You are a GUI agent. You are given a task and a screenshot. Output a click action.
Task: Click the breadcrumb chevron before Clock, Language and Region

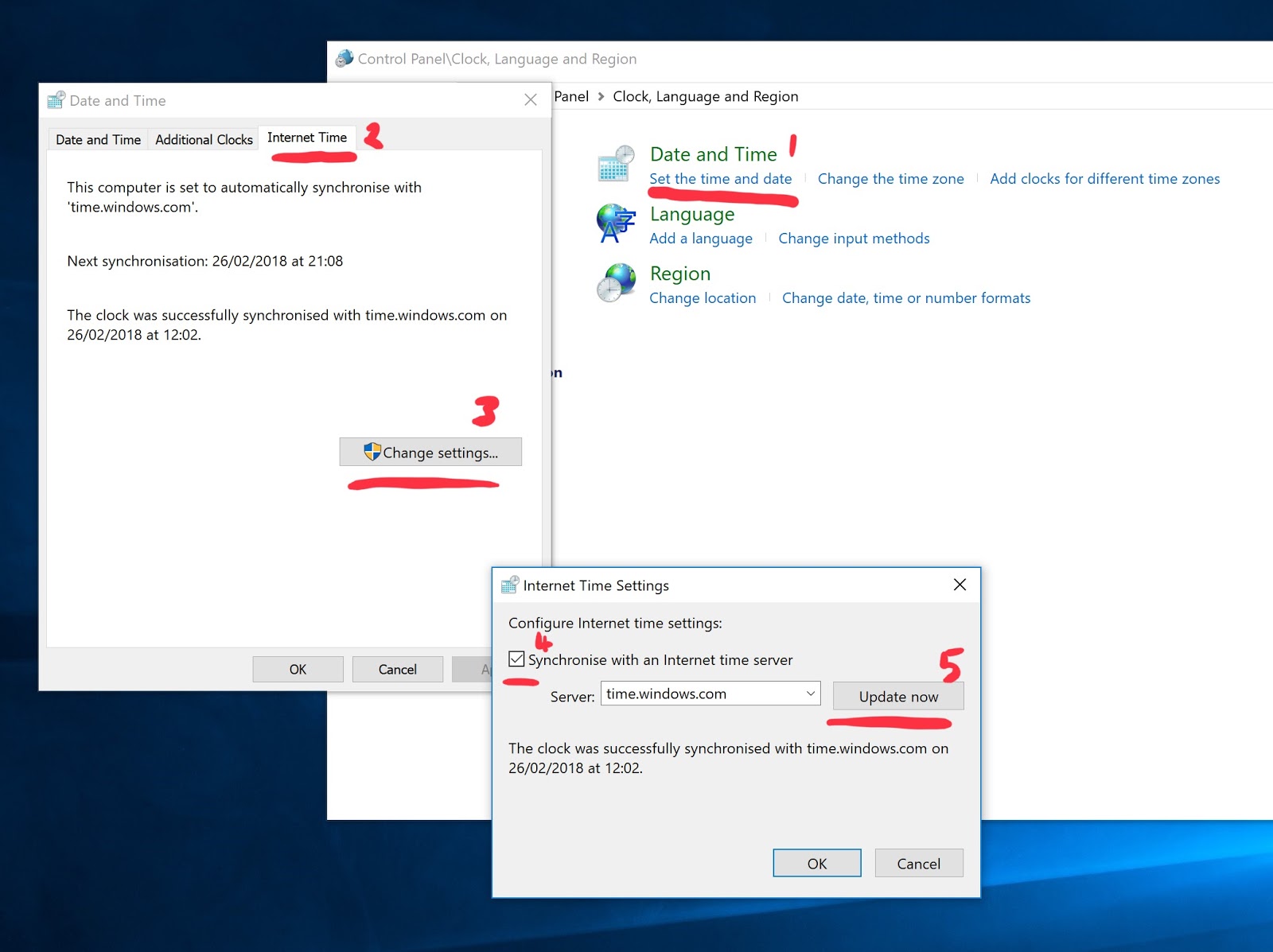click(x=601, y=96)
